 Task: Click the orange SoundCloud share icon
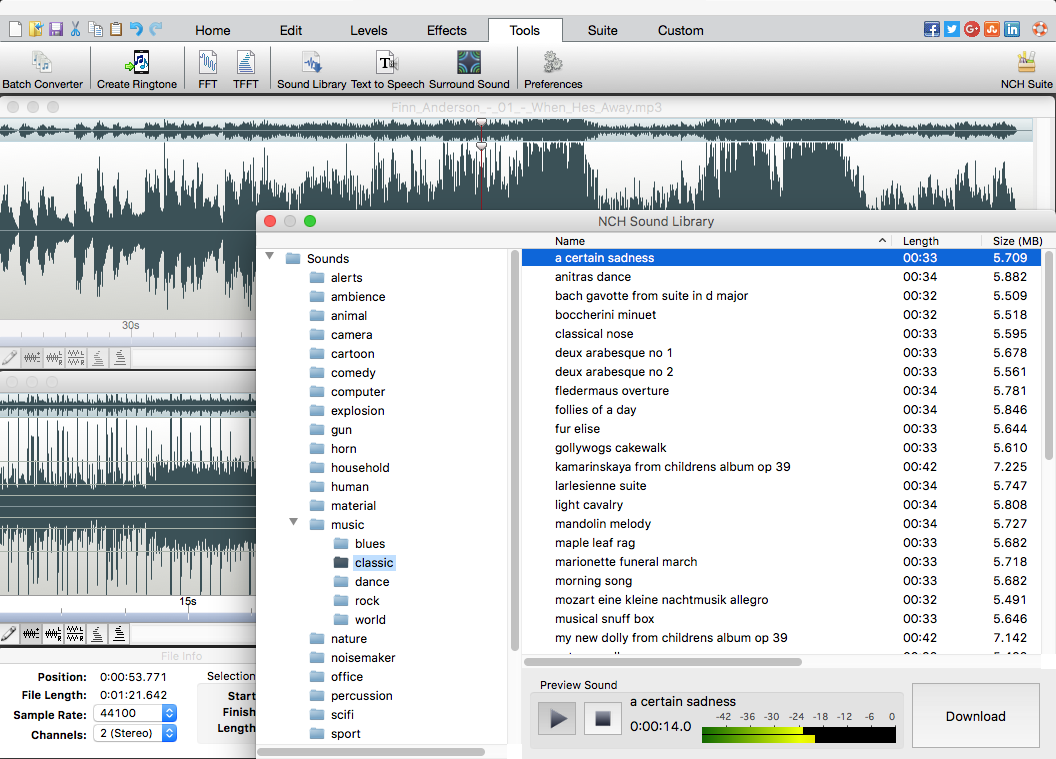(992, 29)
